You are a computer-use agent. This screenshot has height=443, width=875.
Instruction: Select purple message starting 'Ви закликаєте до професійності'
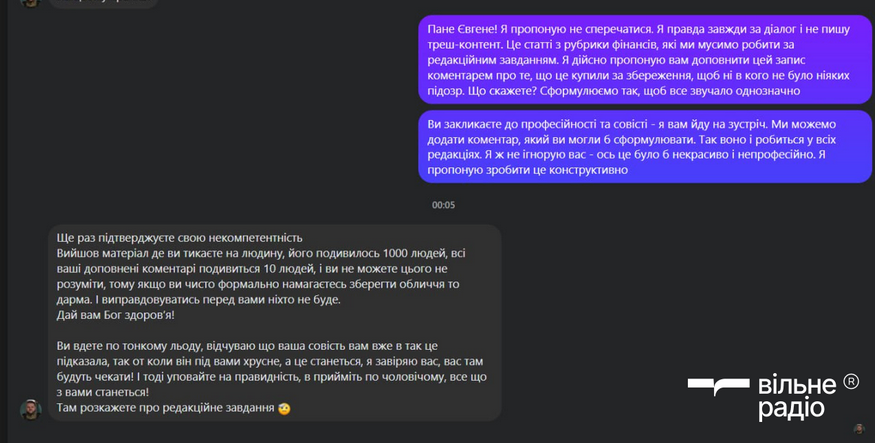tap(645, 147)
